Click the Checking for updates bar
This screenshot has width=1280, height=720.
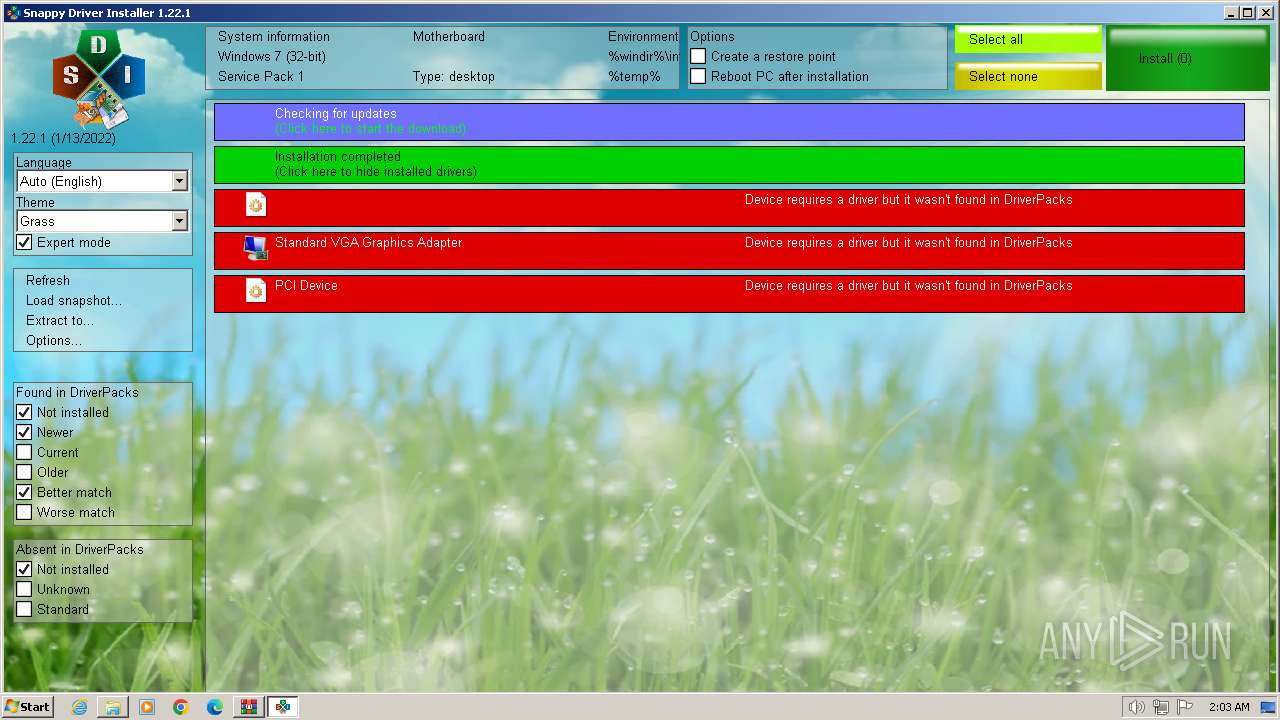pos(729,122)
